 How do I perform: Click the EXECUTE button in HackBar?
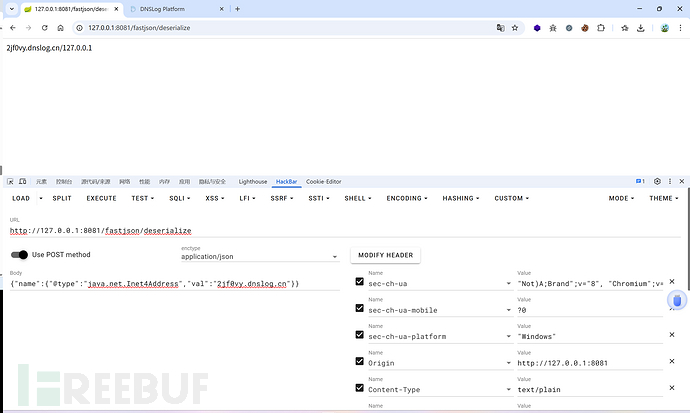[x=101, y=198]
